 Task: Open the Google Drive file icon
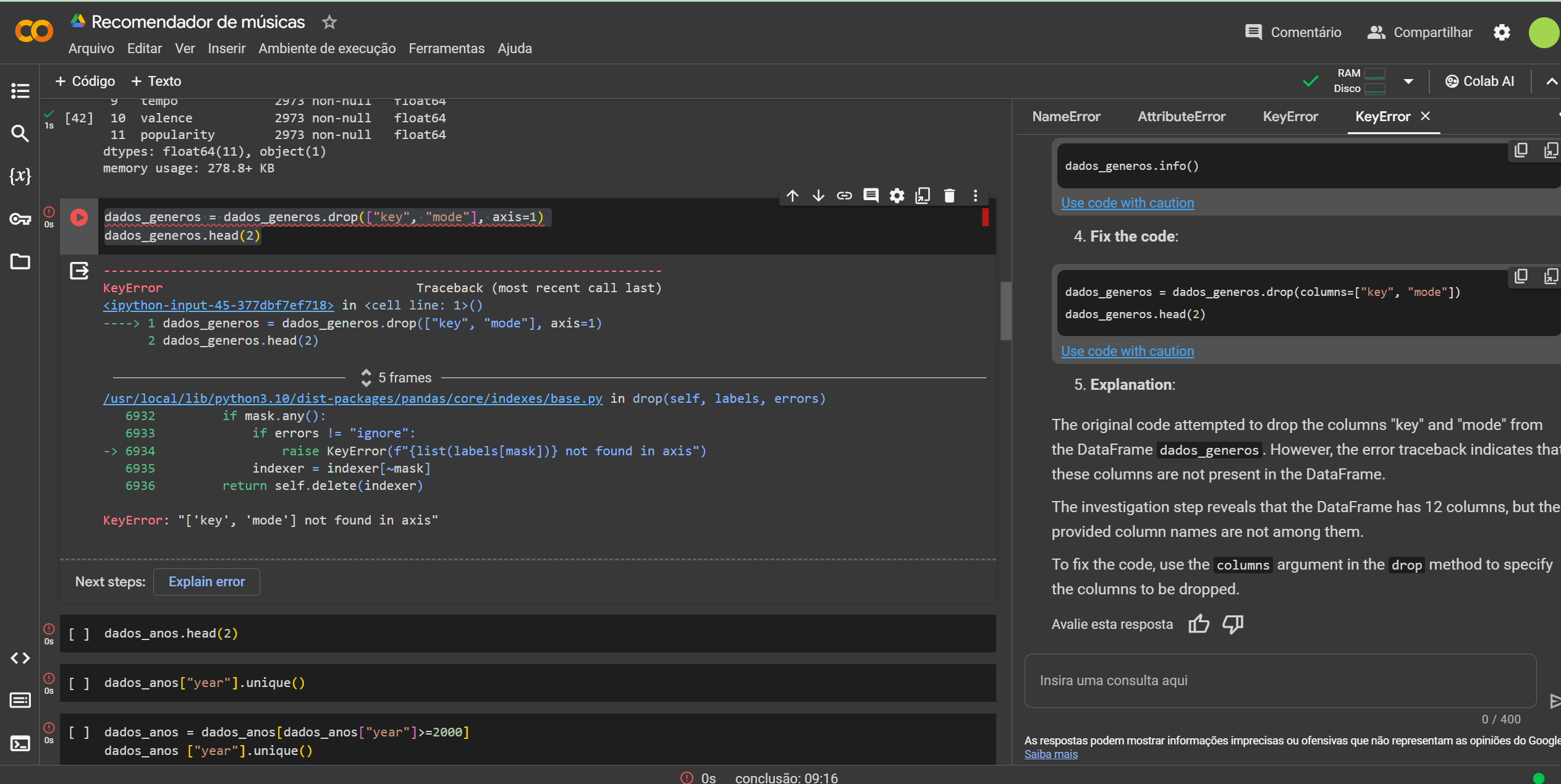[77, 21]
